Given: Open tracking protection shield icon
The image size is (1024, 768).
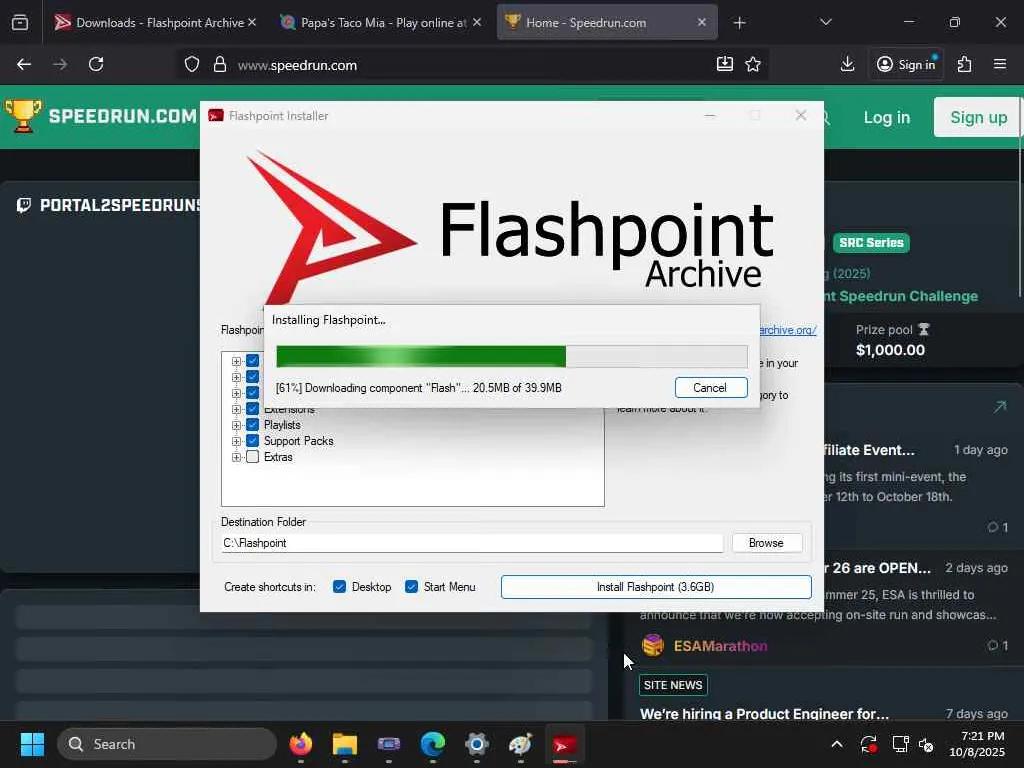Looking at the screenshot, I should [191, 64].
